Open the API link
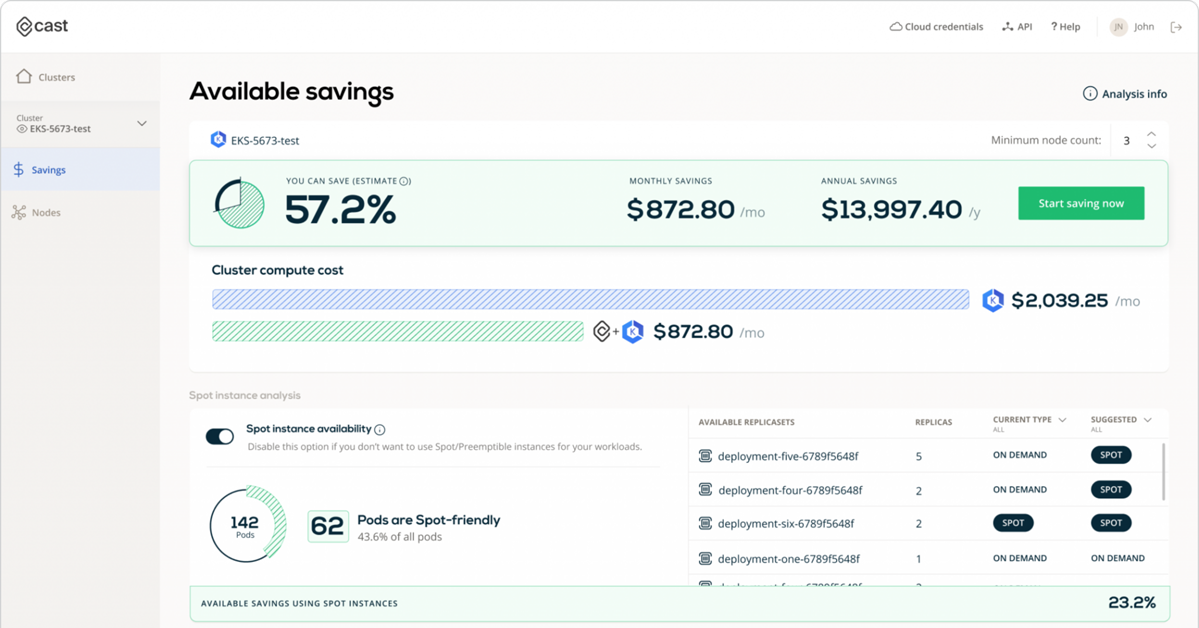Viewport: 1199px width, 628px height. [1017, 27]
